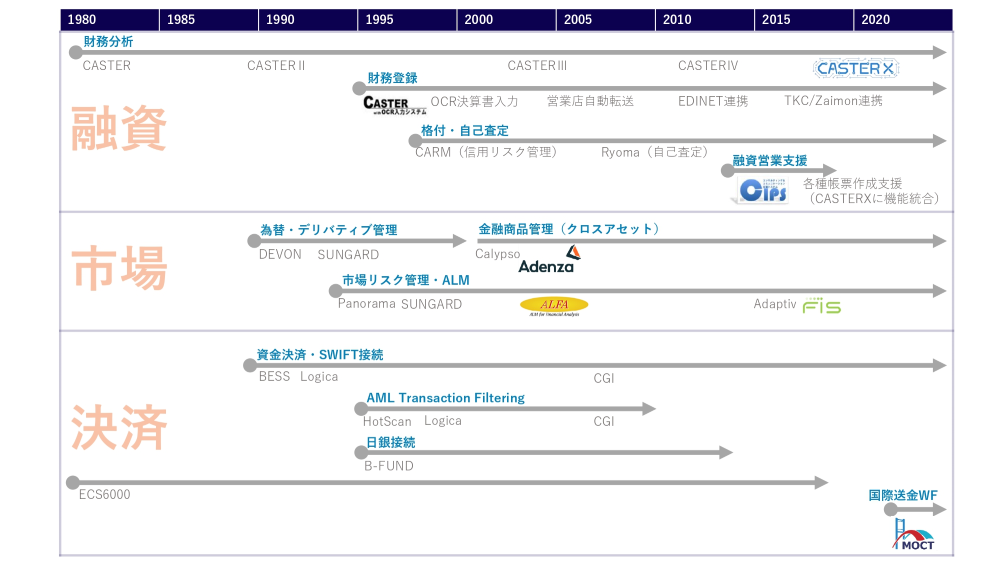Viewport: 1000px width, 563px height.
Task: Click the 資金決済・SWIFT接続 label
Action: (320, 355)
